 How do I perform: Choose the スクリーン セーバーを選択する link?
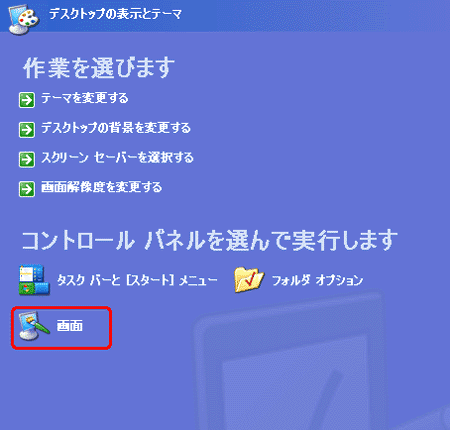click(x=117, y=158)
